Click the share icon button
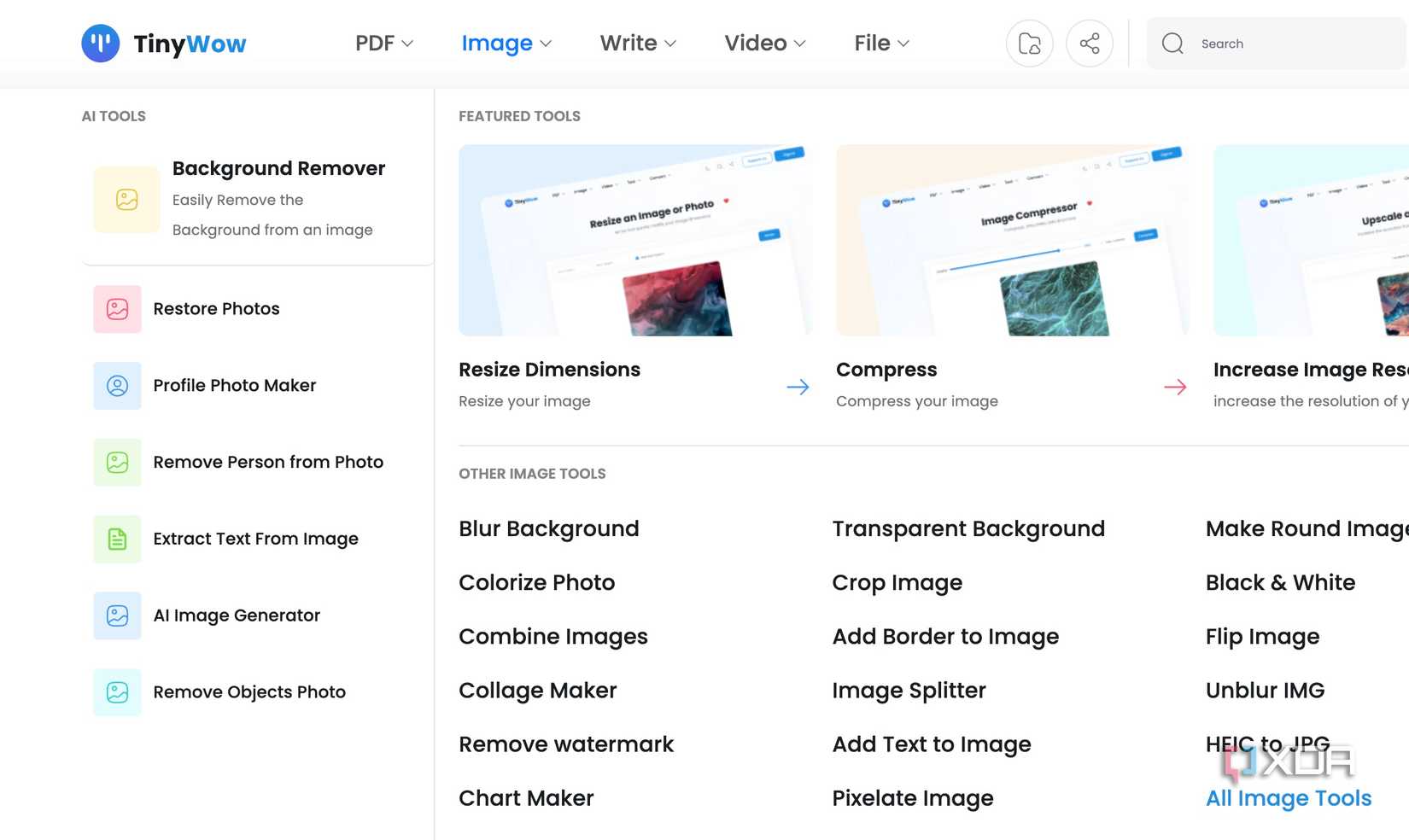The height and width of the screenshot is (840, 1409). [1090, 44]
